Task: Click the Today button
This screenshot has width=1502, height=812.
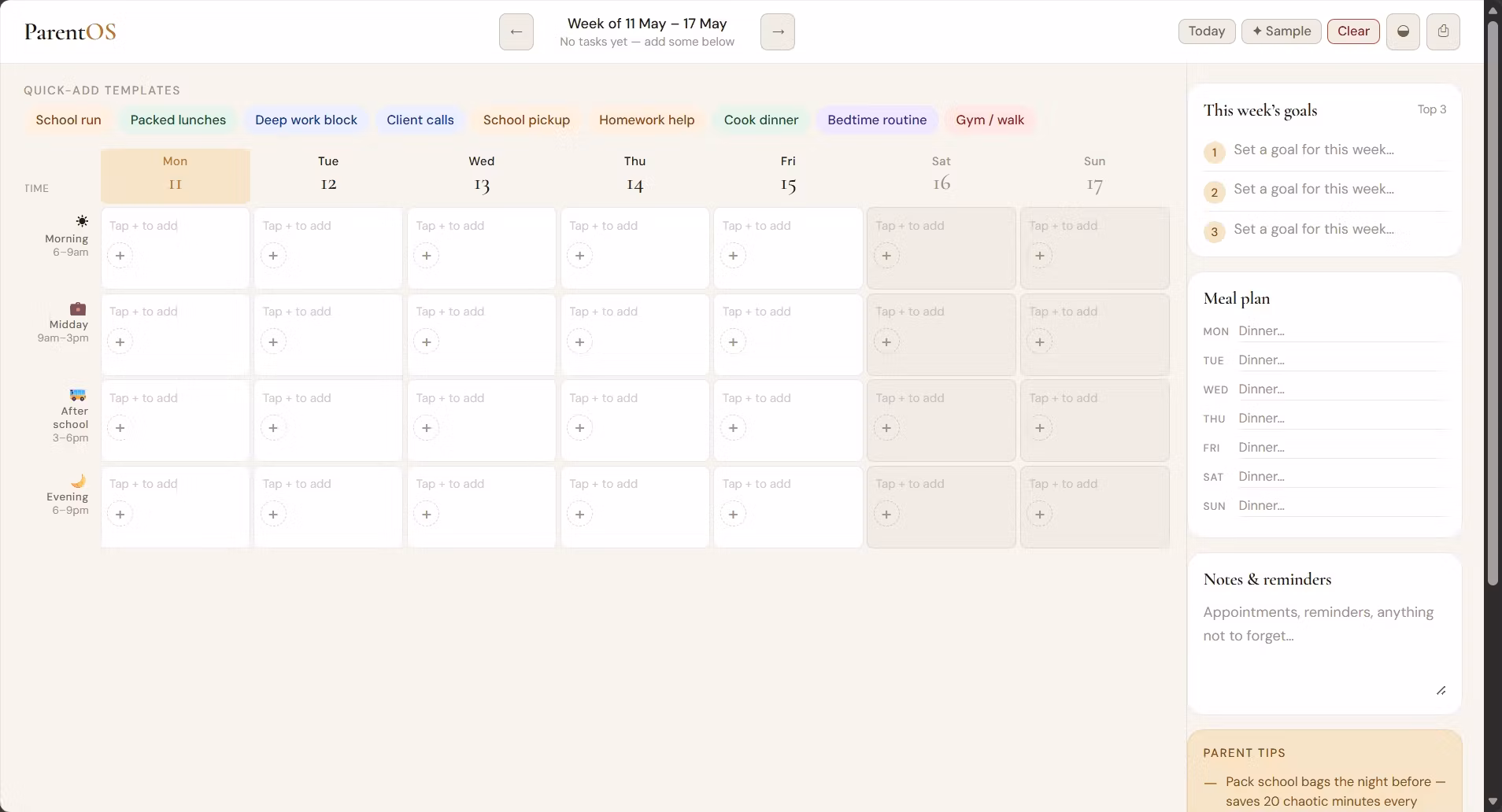Action: click(x=1207, y=31)
